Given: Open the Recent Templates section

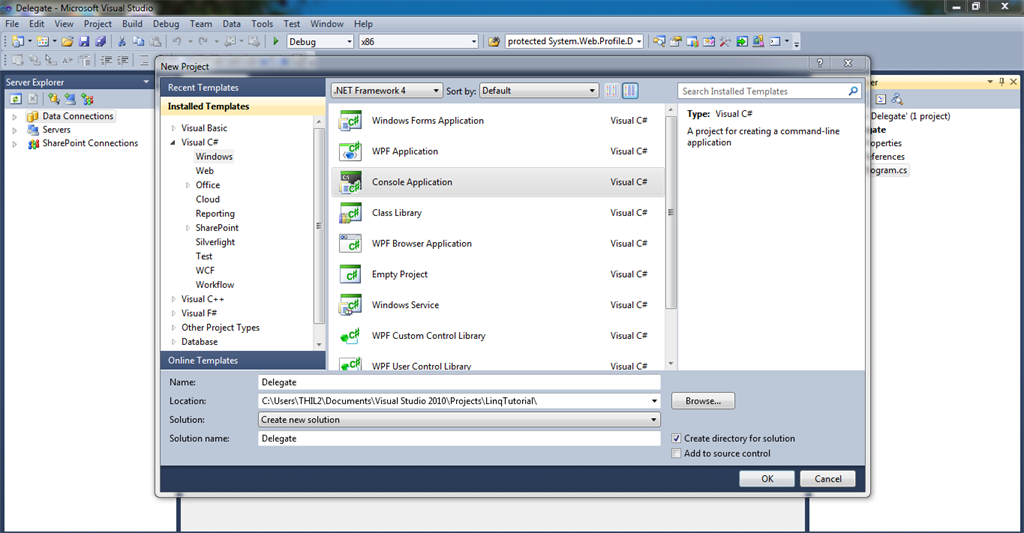Looking at the screenshot, I should coord(242,88).
